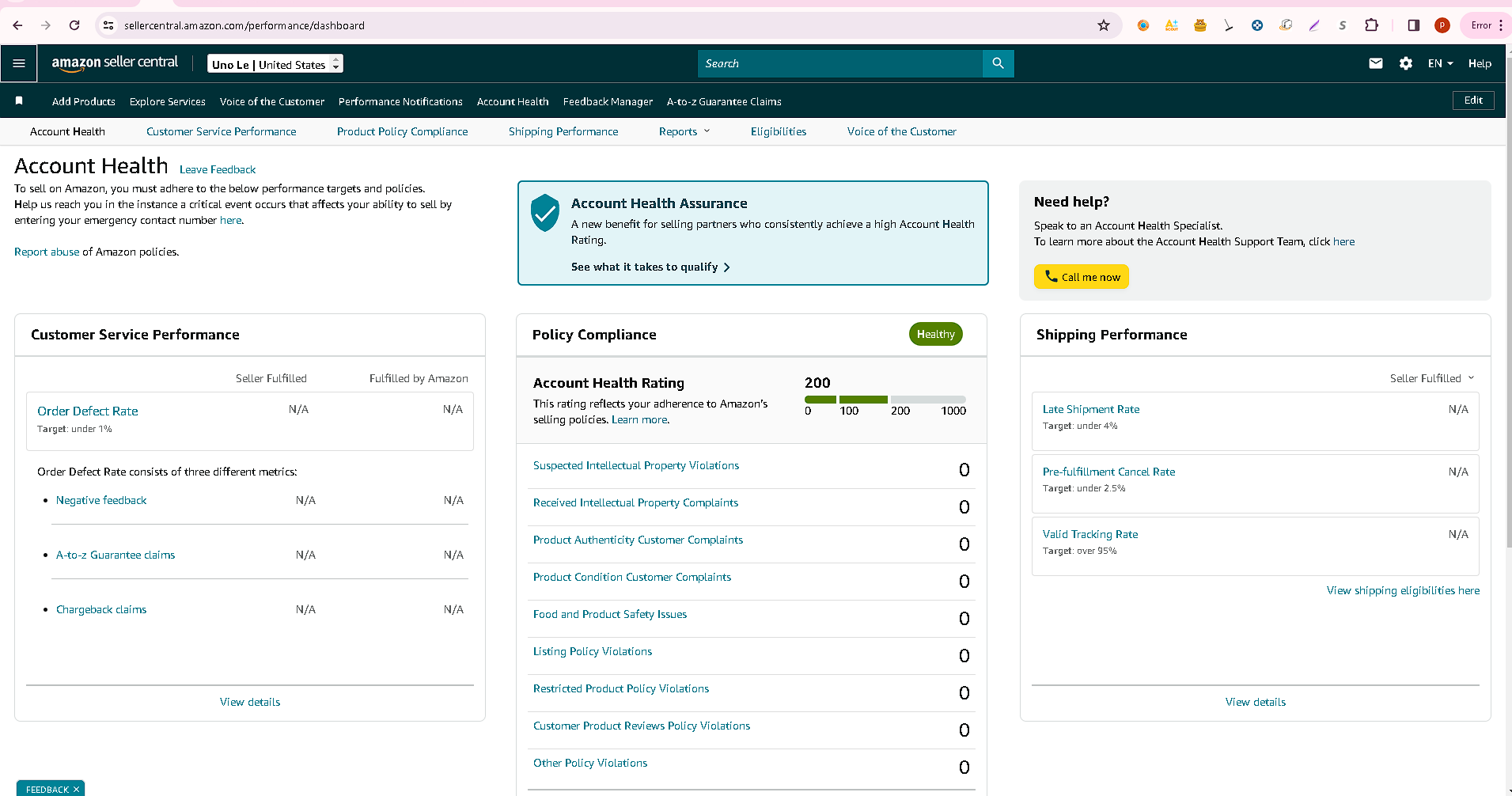Open the Order Defect Rate link

coord(88,411)
